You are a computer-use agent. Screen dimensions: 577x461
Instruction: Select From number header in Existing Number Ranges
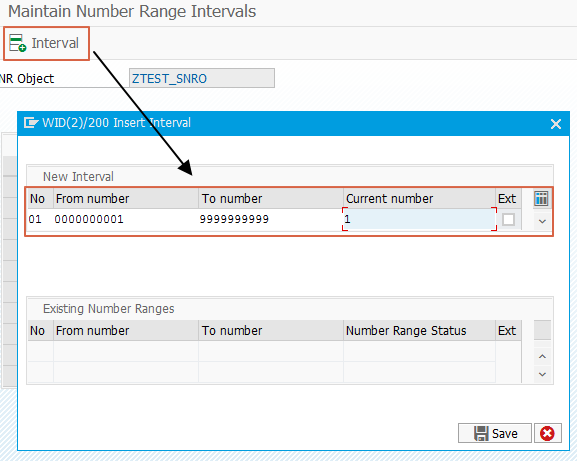(126, 330)
